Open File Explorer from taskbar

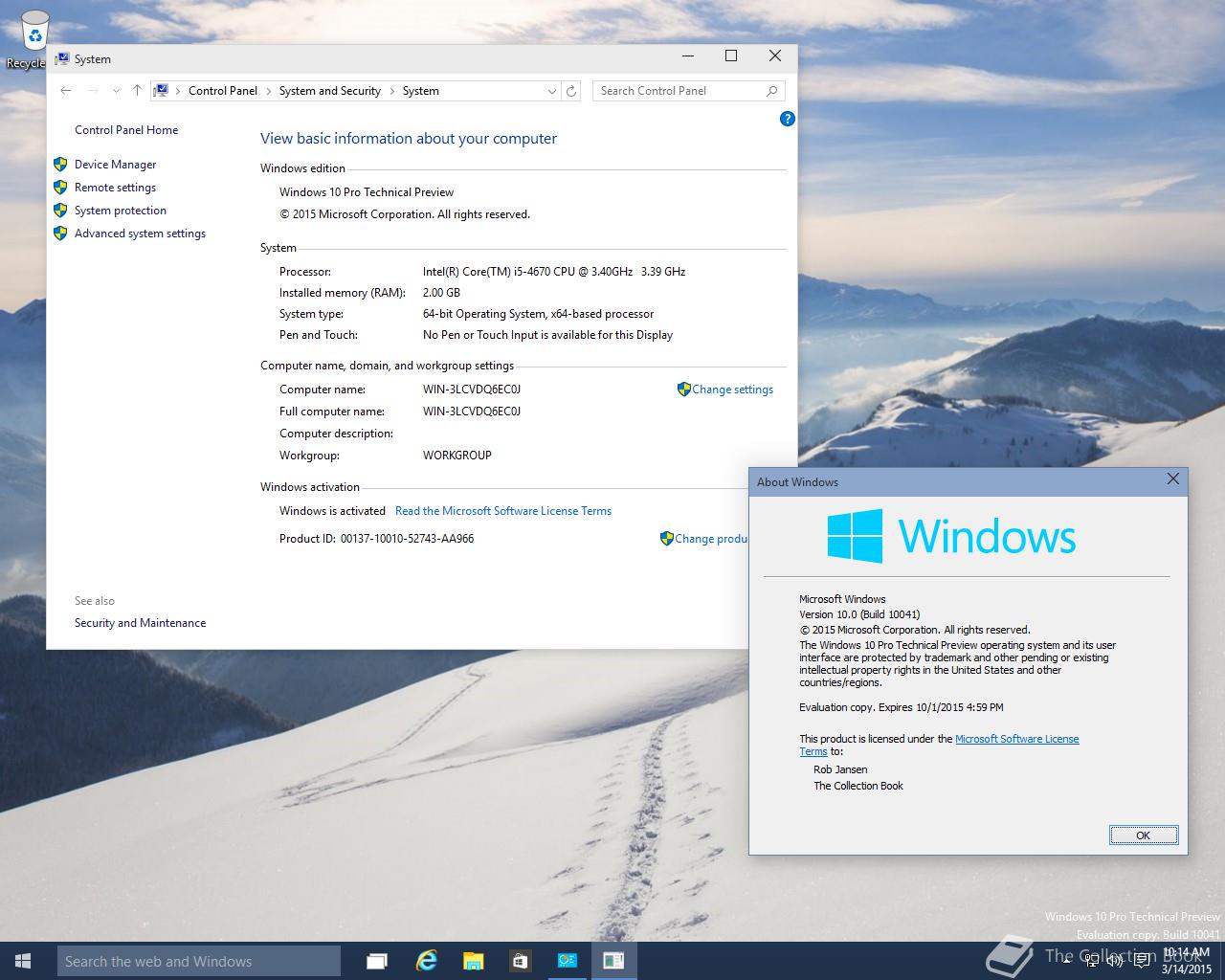[473, 961]
